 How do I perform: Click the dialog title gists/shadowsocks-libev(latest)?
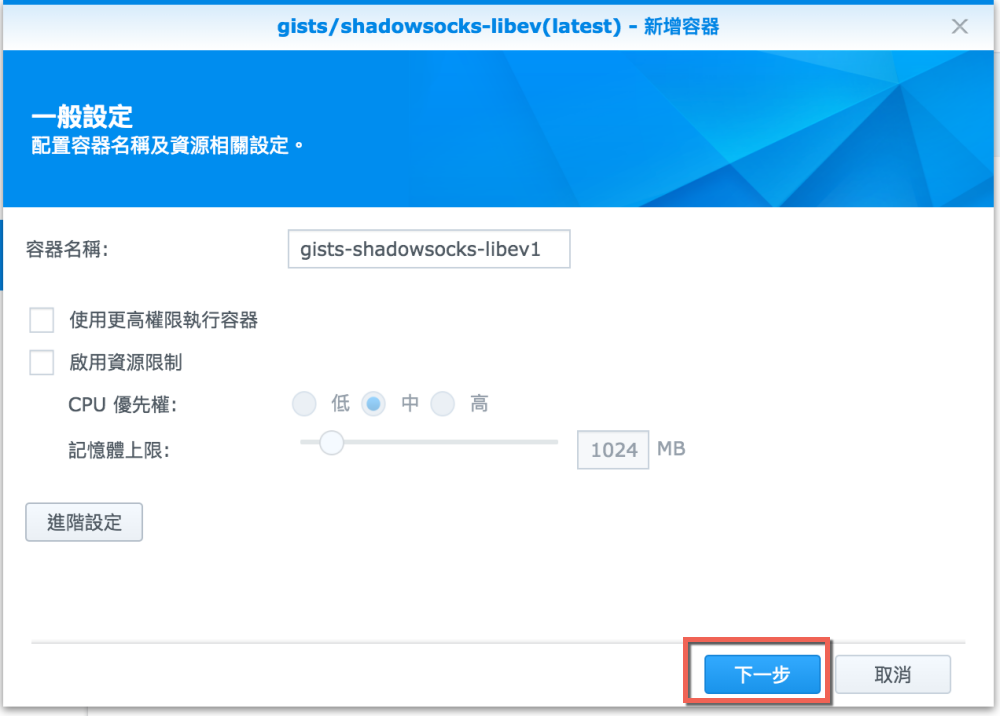point(449,26)
